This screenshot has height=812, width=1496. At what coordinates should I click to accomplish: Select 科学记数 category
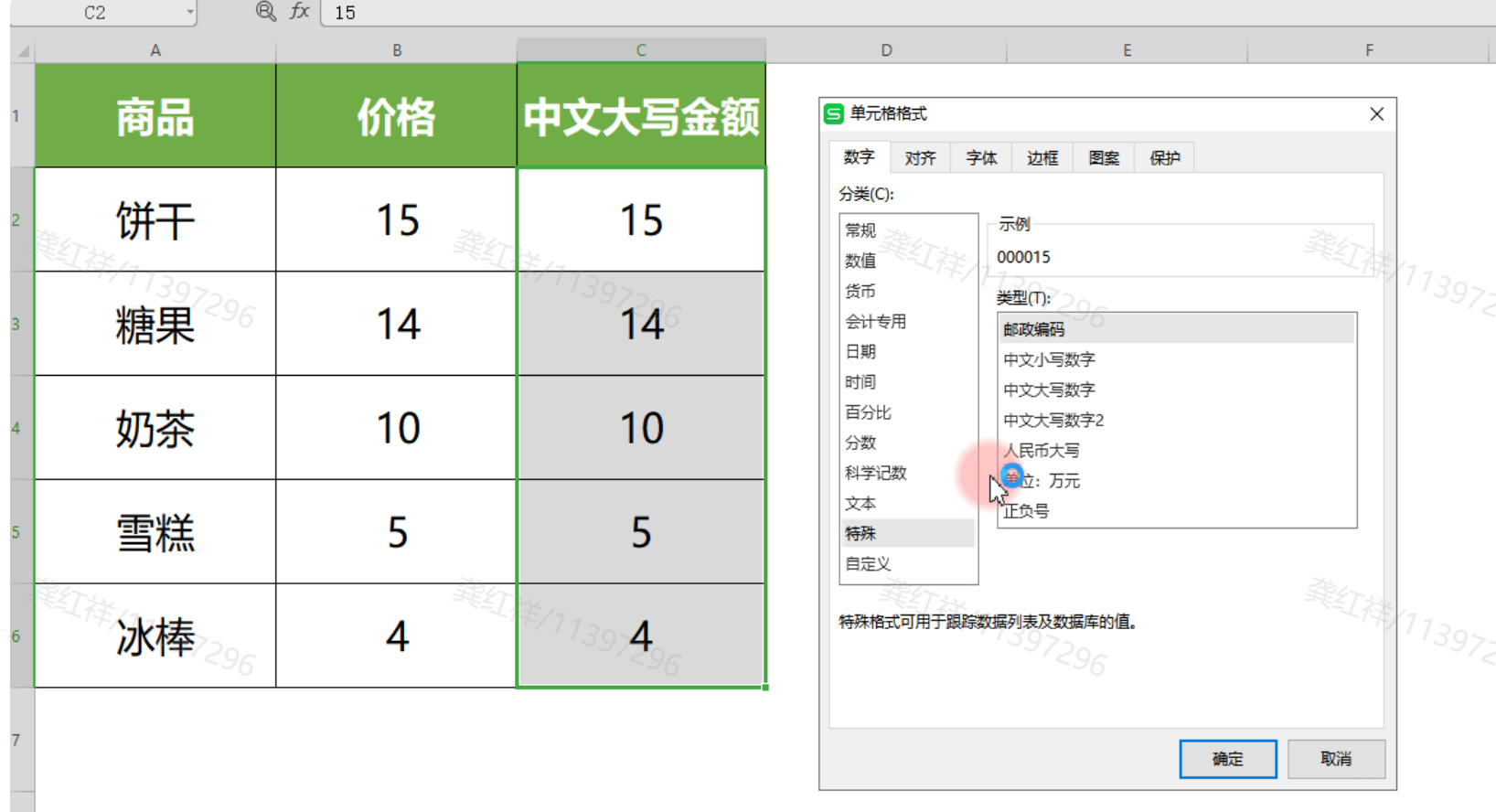tap(908, 473)
